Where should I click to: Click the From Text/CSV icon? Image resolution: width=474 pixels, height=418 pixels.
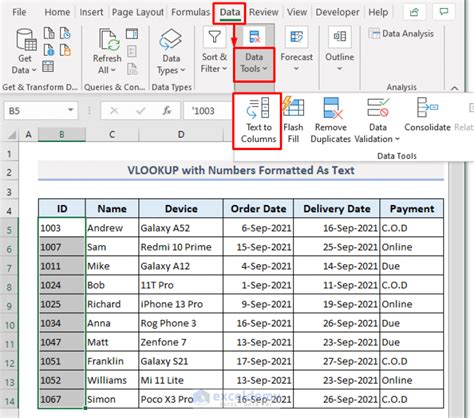click(49, 33)
